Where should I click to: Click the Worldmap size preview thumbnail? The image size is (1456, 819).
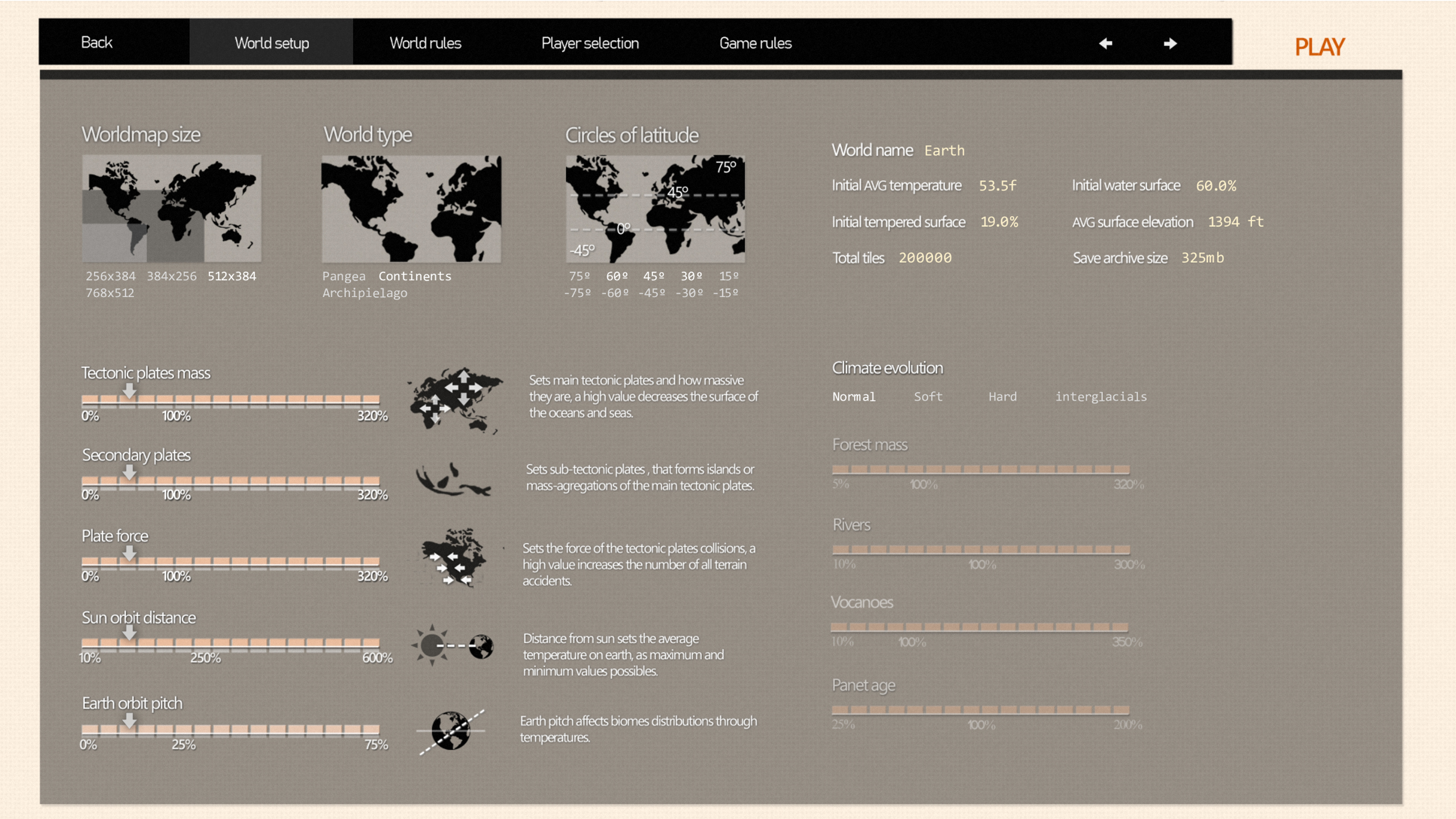[x=172, y=208]
